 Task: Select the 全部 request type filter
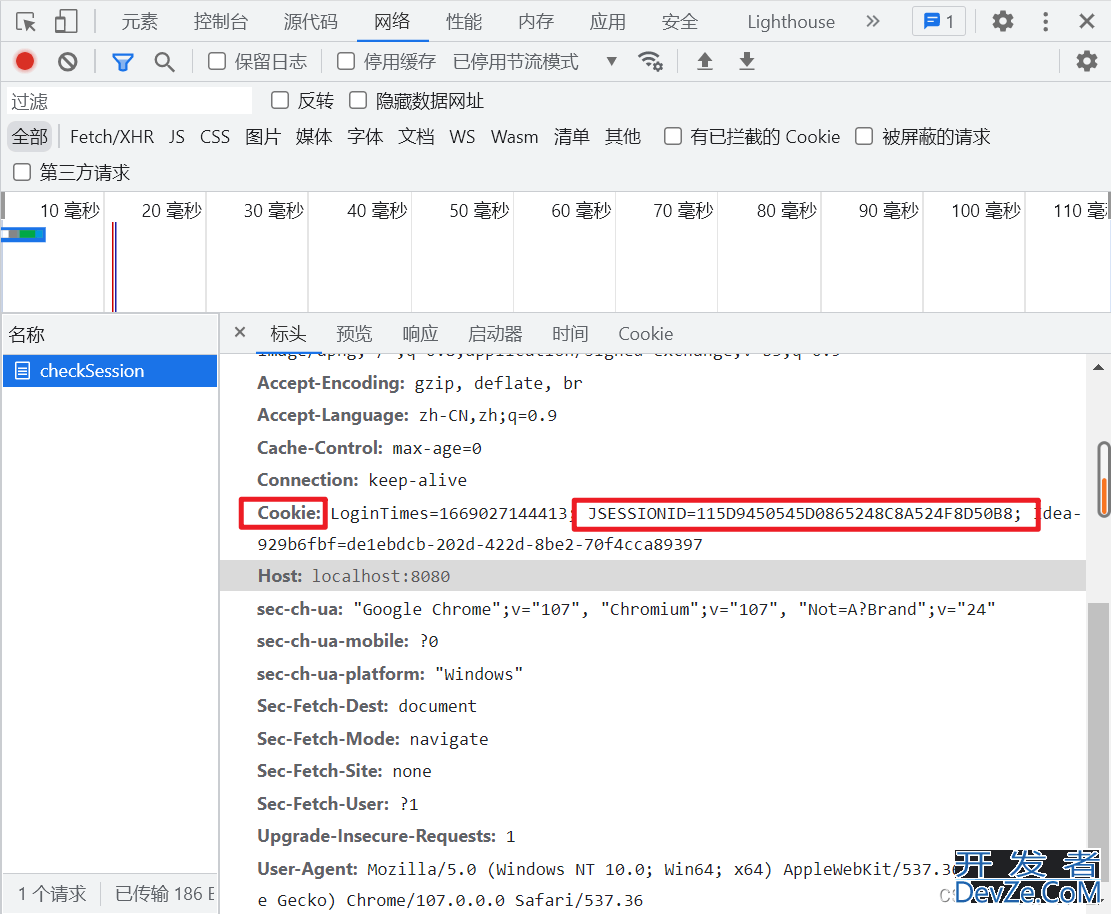(x=30, y=136)
